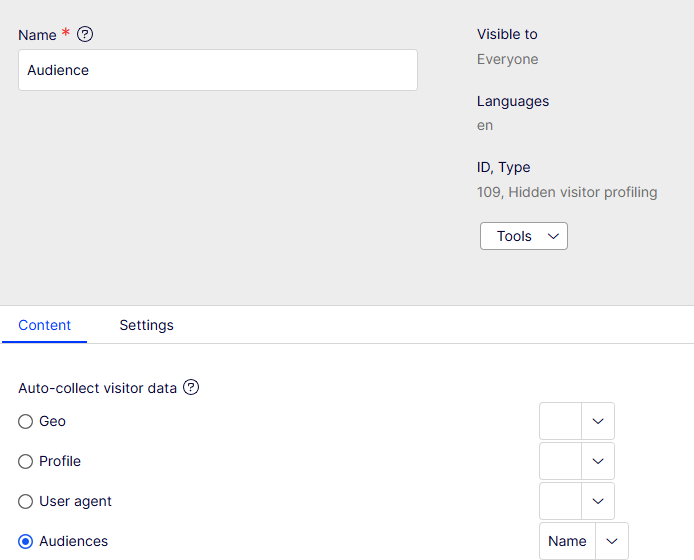
Task: Open the User agent row dropdown
Action: point(577,501)
